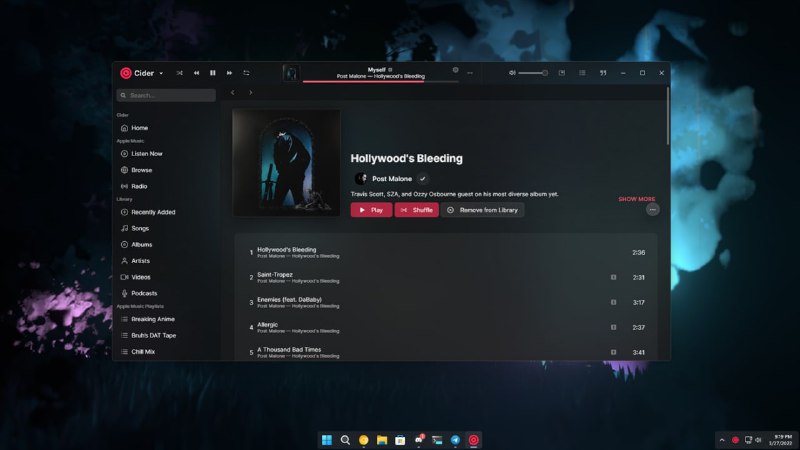Play track 5 A Thousand Bad Times
The image size is (800, 450).
click(446, 353)
